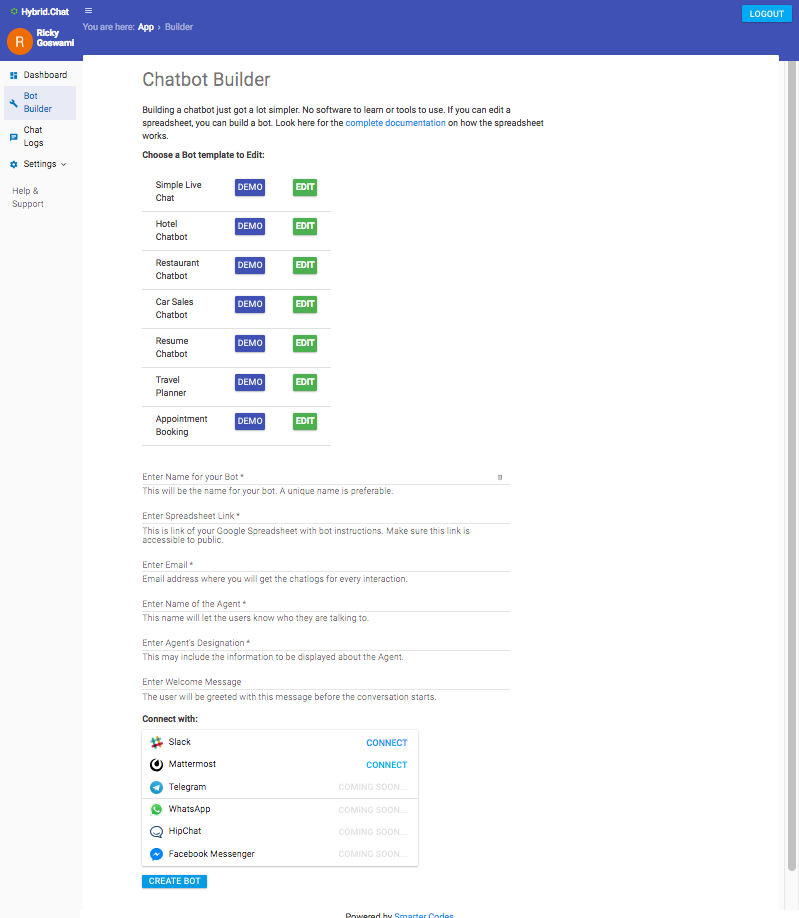
Task: Edit the Resume Chatbot template
Action: point(305,343)
